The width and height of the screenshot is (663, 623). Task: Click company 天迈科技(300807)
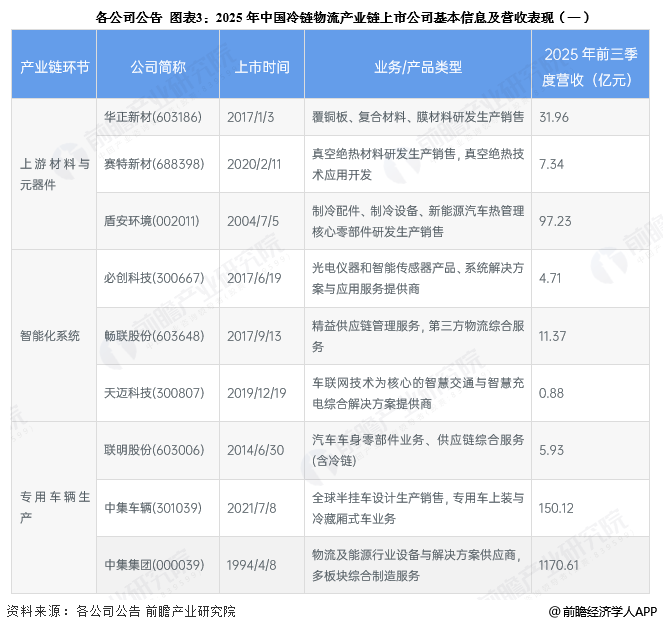pyautogui.click(x=154, y=393)
